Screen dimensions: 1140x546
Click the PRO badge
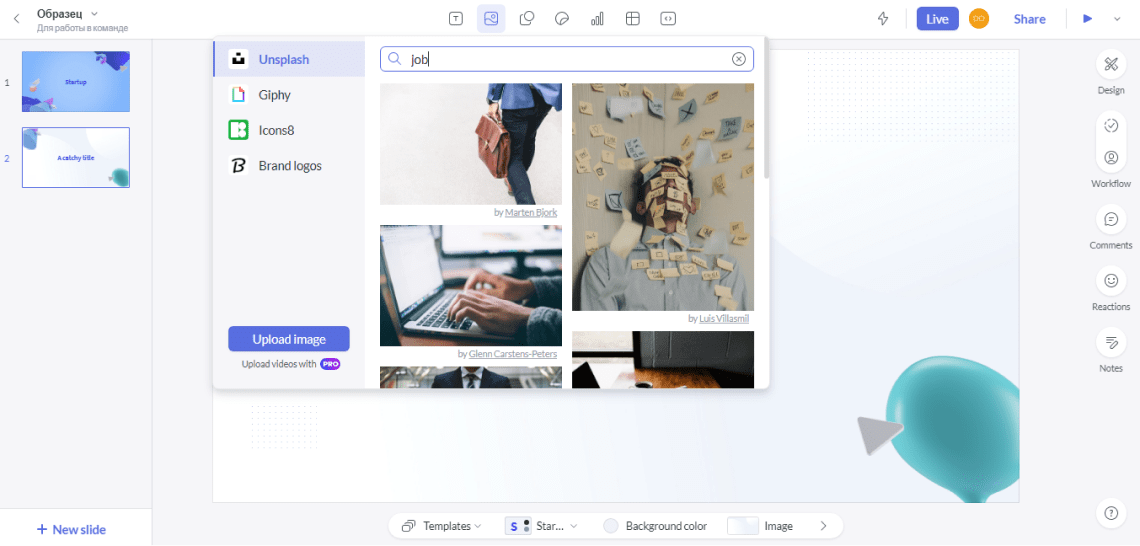[x=330, y=364]
